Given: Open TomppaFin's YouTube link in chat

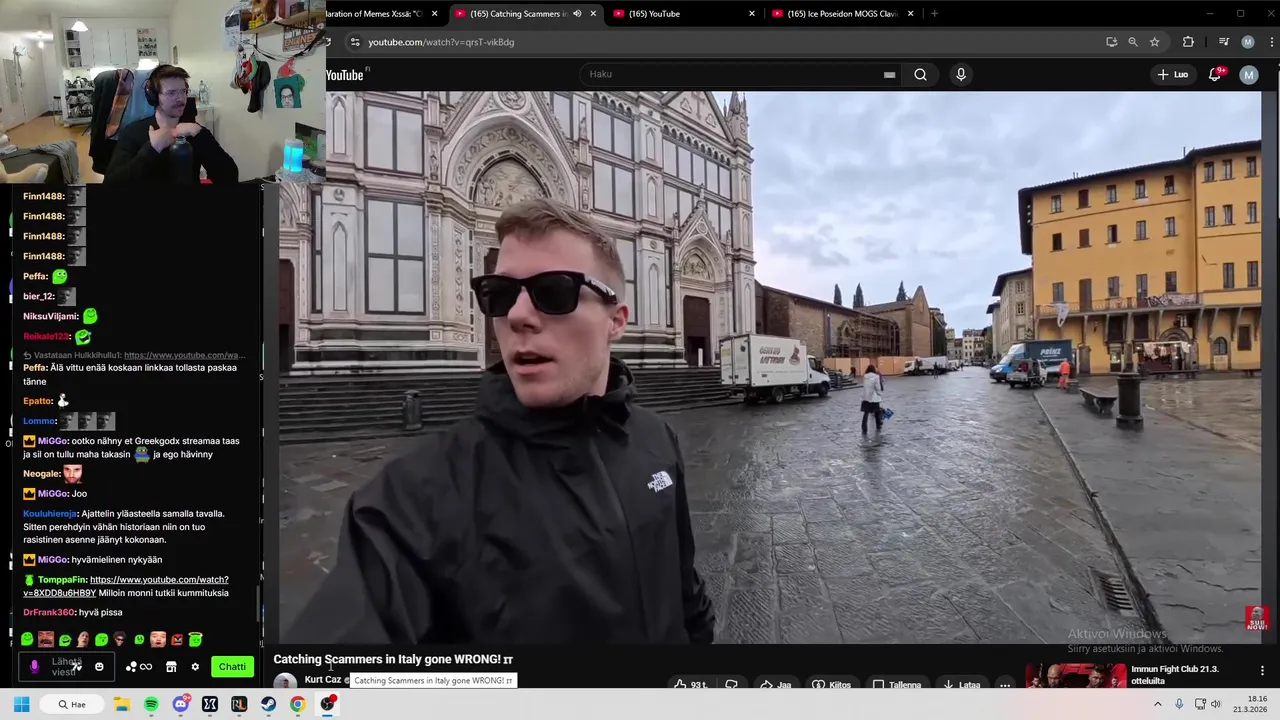Looking at the screenshot, I should [126, 586].
